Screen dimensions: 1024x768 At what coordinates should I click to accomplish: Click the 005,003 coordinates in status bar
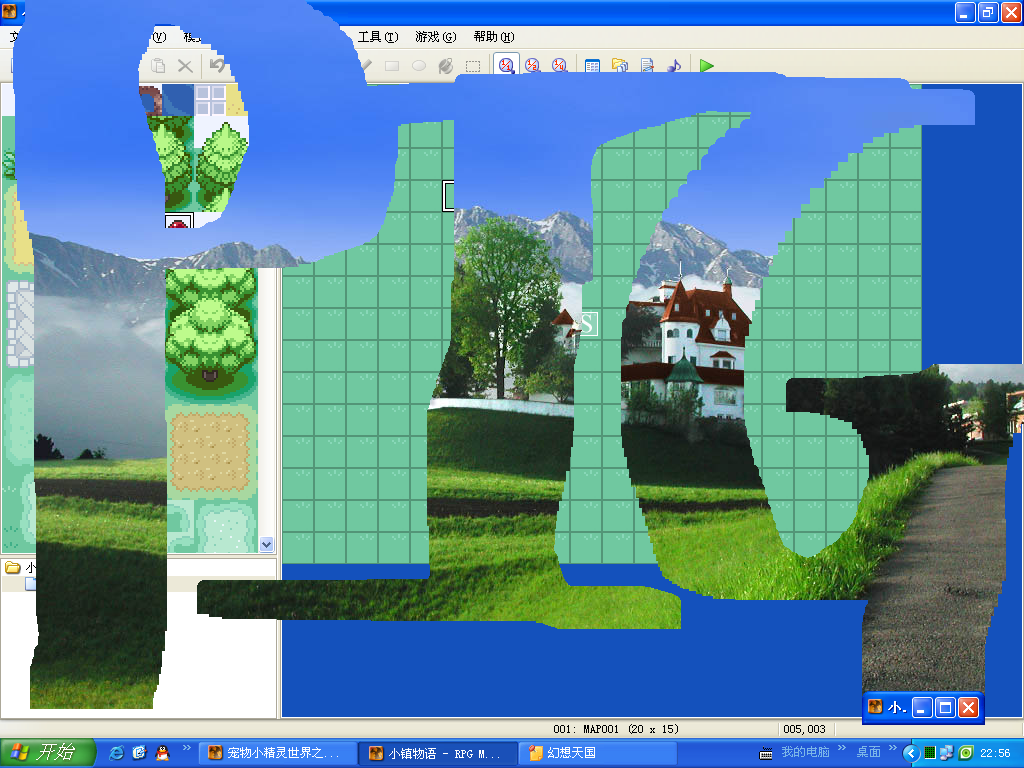[804, 729]
